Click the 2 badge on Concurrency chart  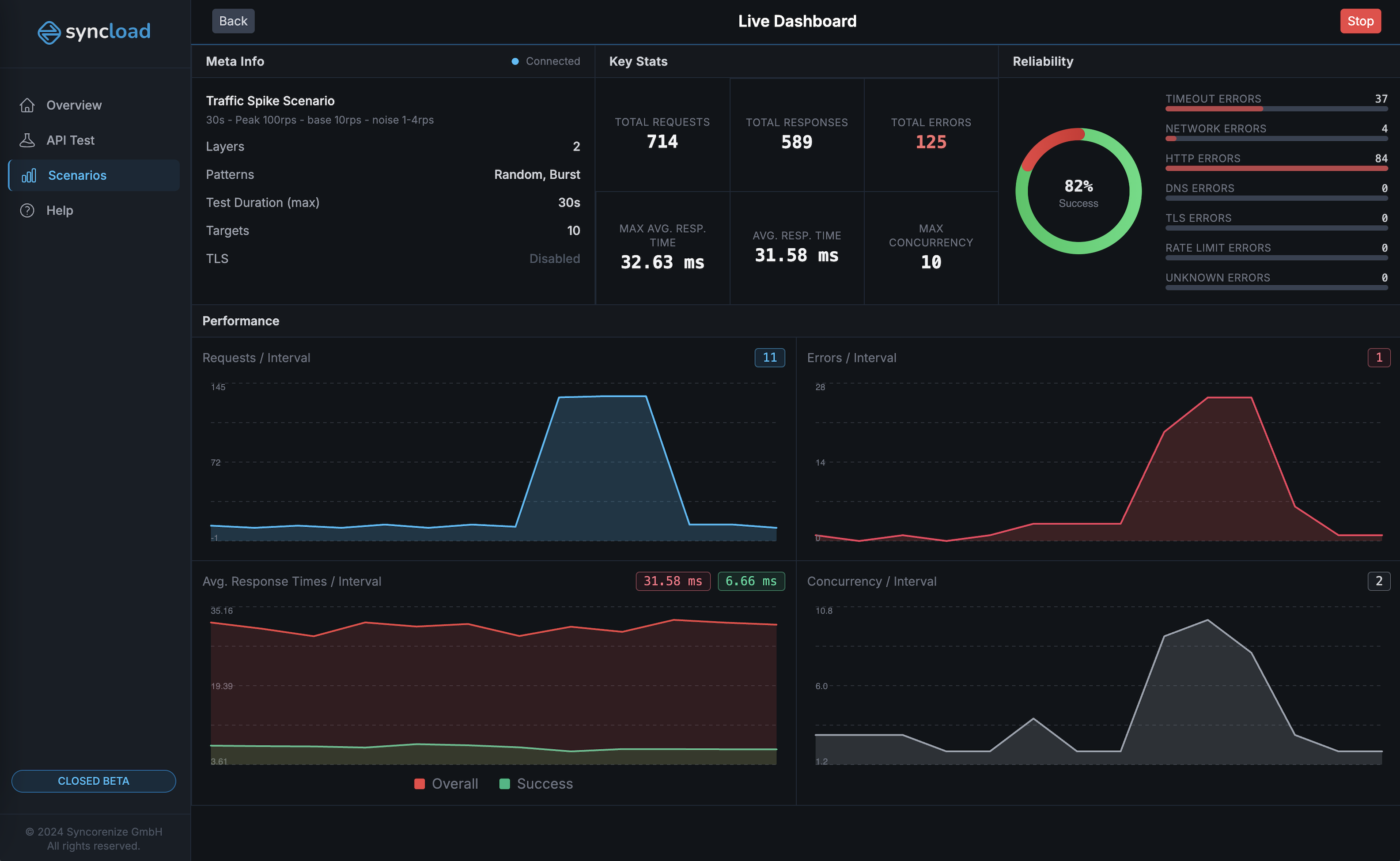click(x=1379, y=582)
